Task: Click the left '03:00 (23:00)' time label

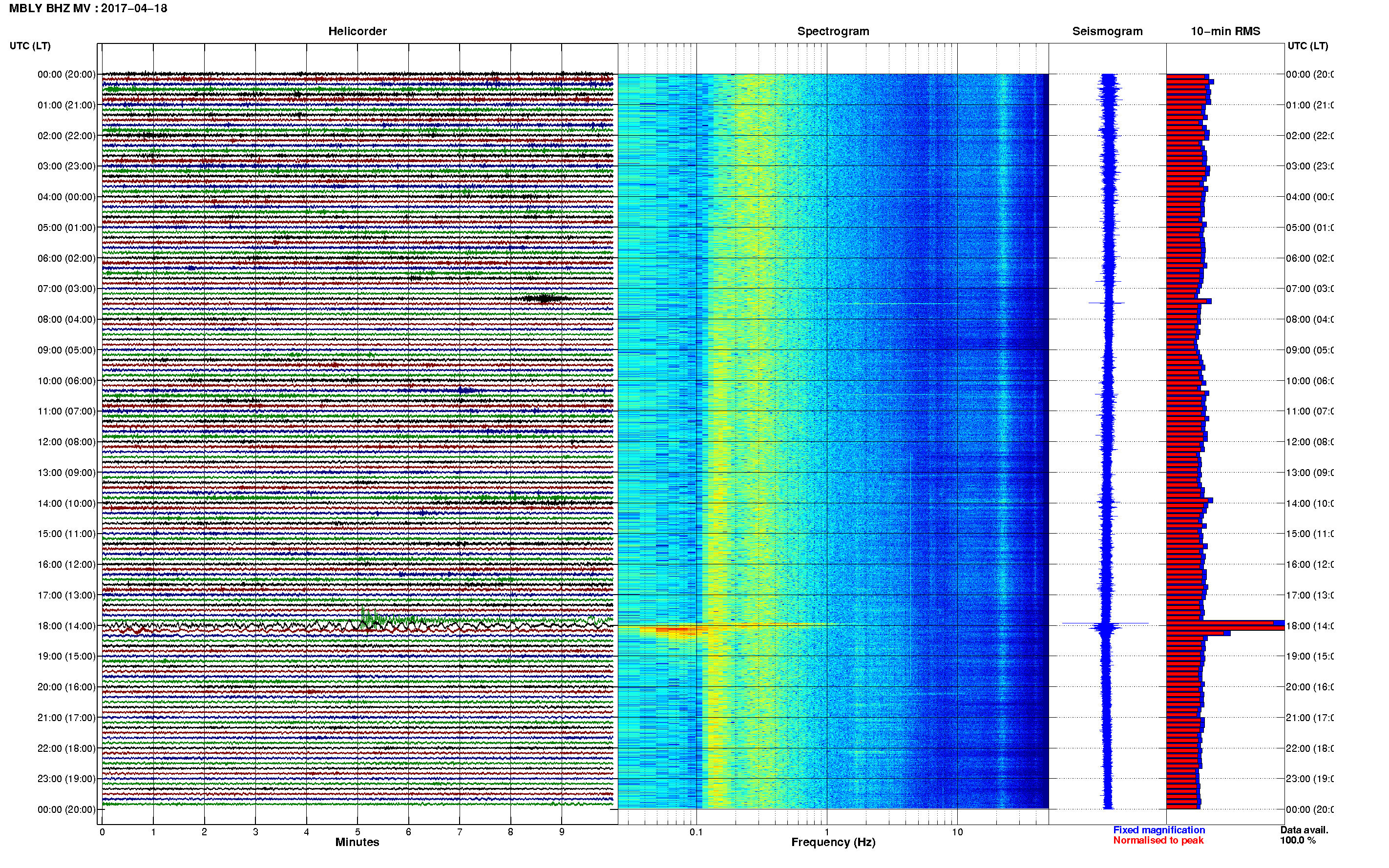Action: [66, 166]
